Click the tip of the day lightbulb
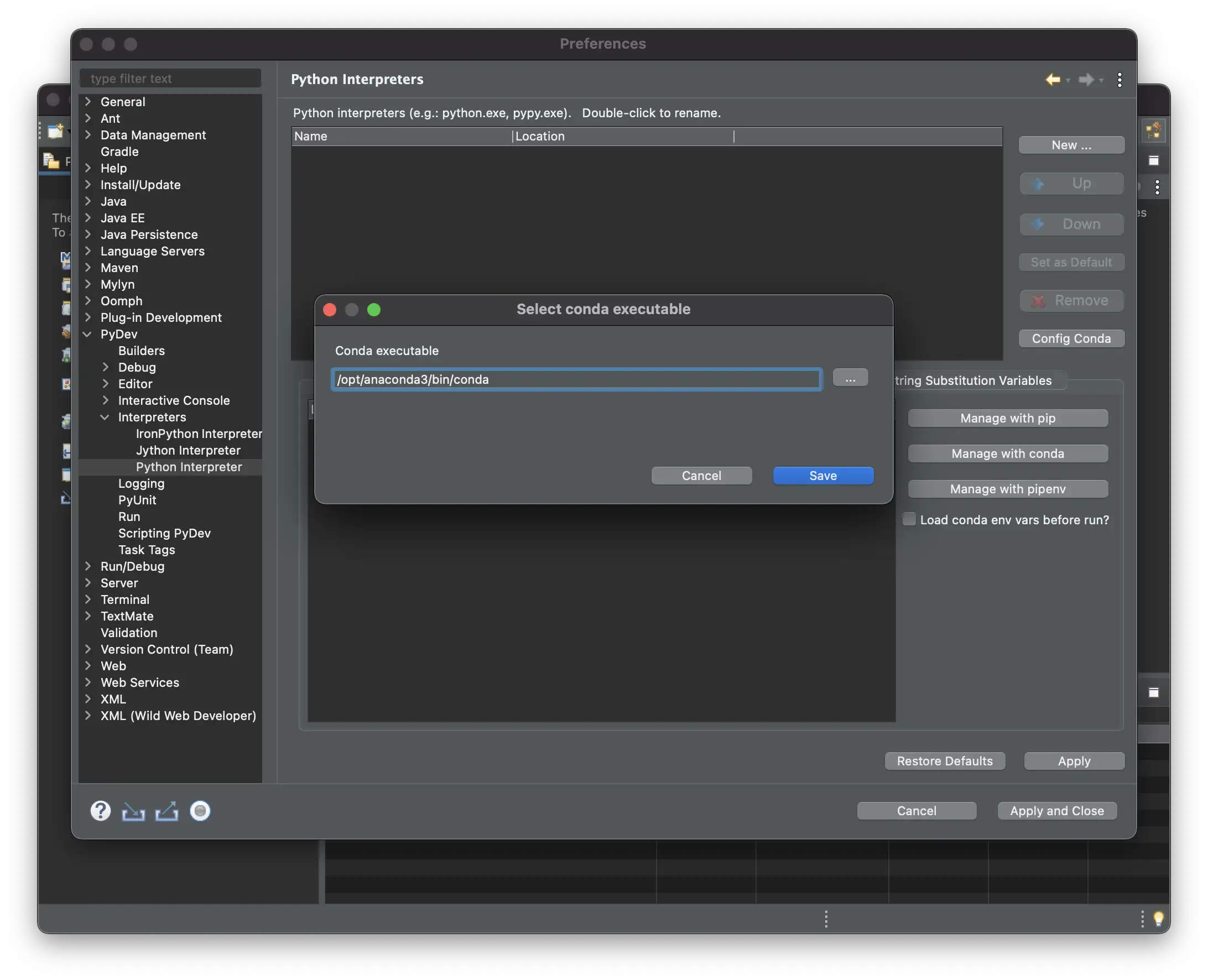 [x=1158, y=919]
